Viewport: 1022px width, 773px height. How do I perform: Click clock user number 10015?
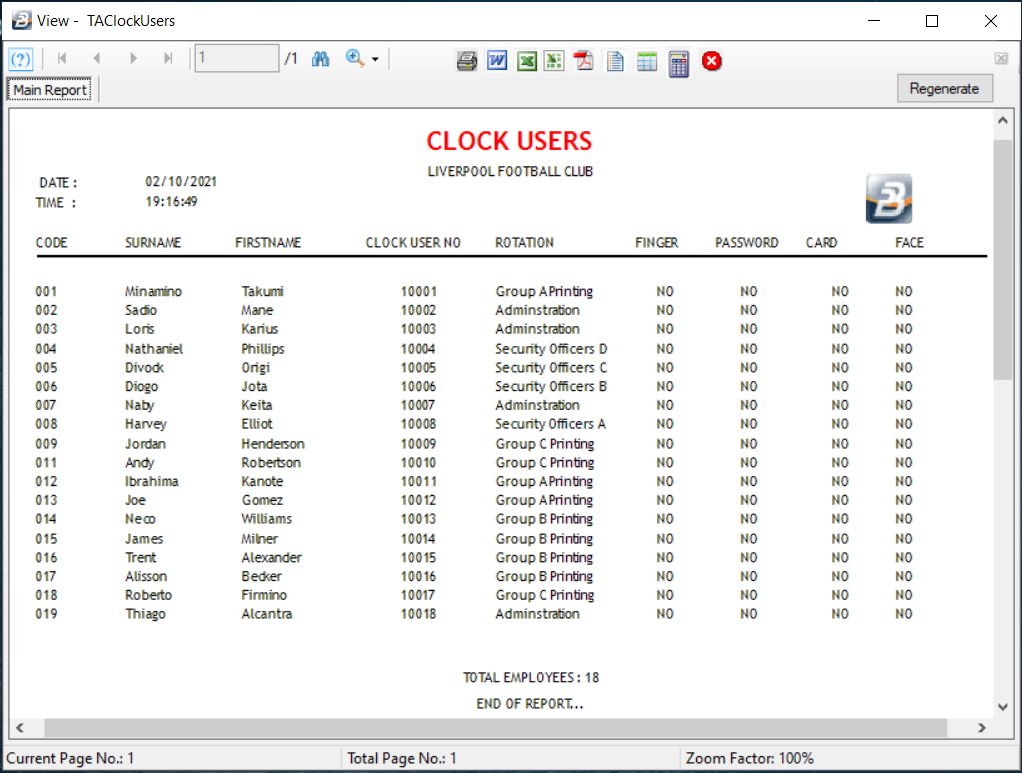418,558
